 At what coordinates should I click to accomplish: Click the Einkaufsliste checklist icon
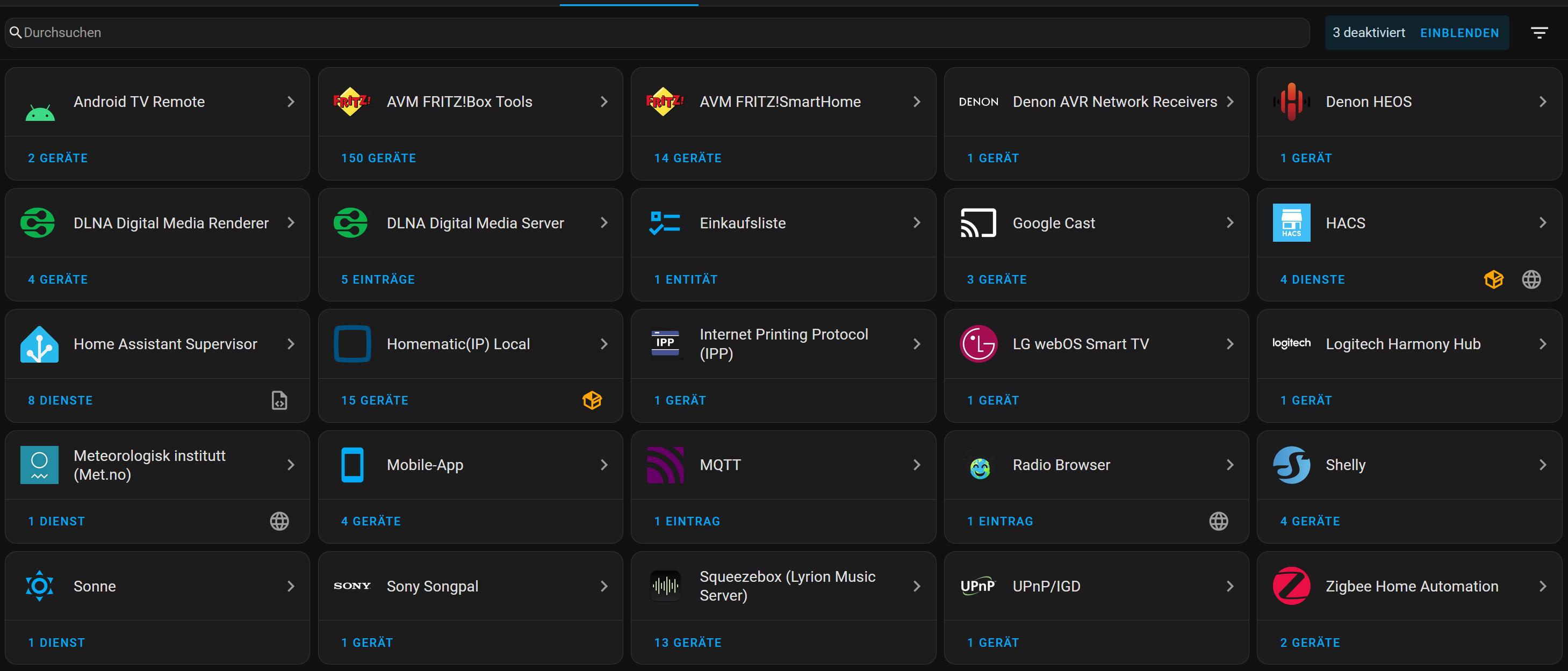pyautogui.click(x=665, y=222)
